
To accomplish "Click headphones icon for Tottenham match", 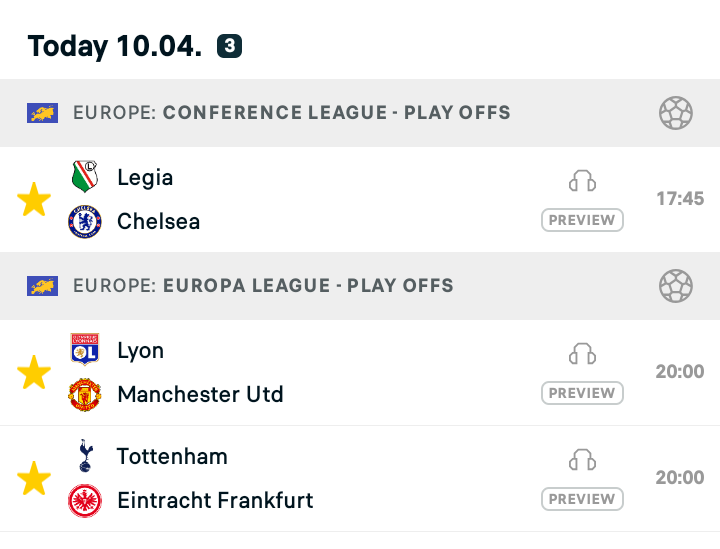I will tap(582, 460).
